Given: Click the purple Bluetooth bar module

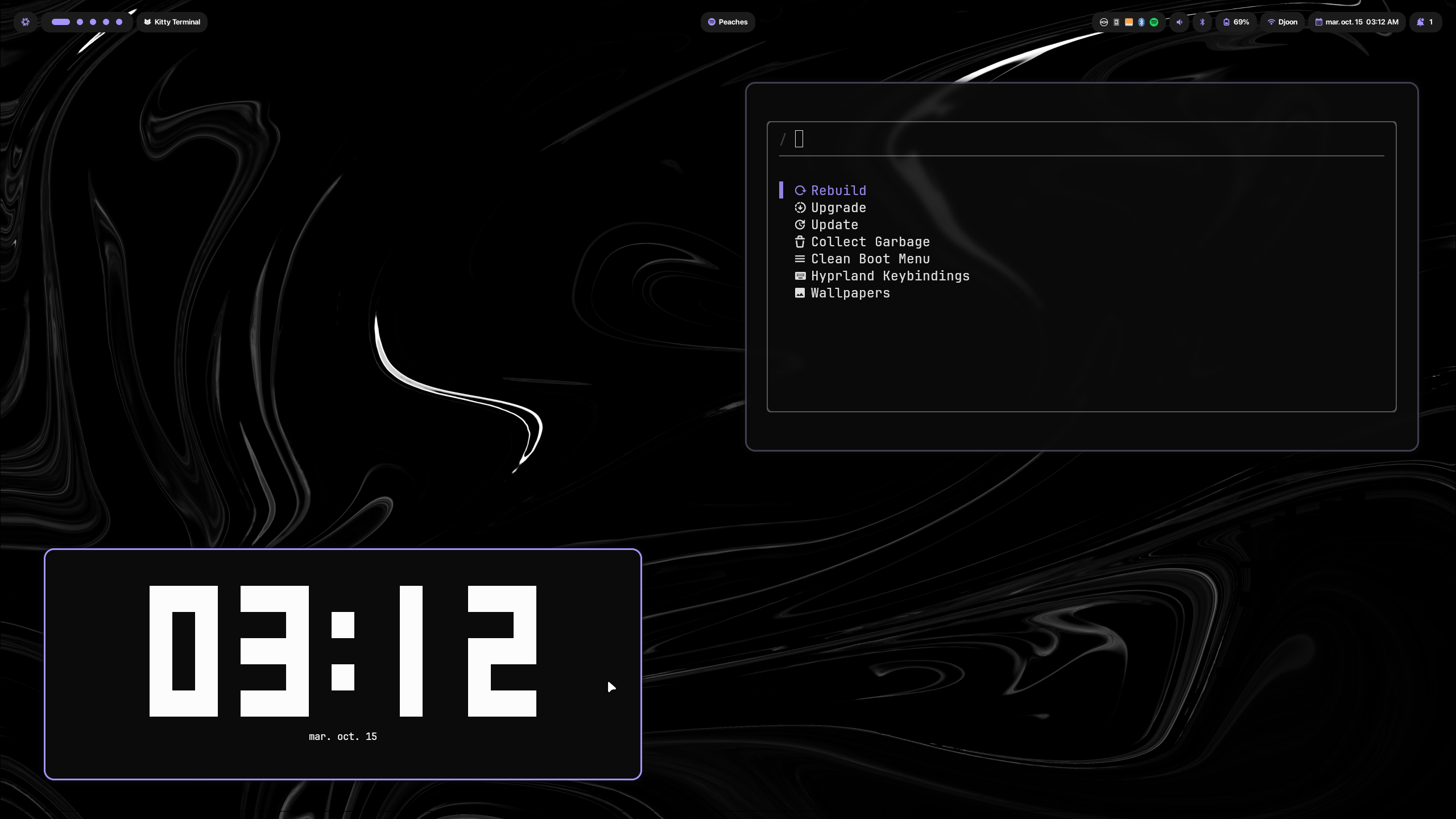Looking at the screenshot, I should 1202,22.
